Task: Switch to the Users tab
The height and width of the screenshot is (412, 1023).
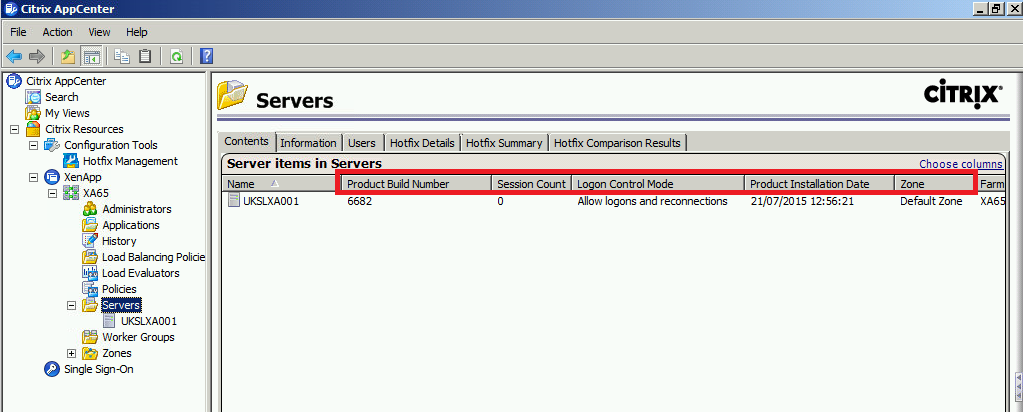Action: point(361,143)
